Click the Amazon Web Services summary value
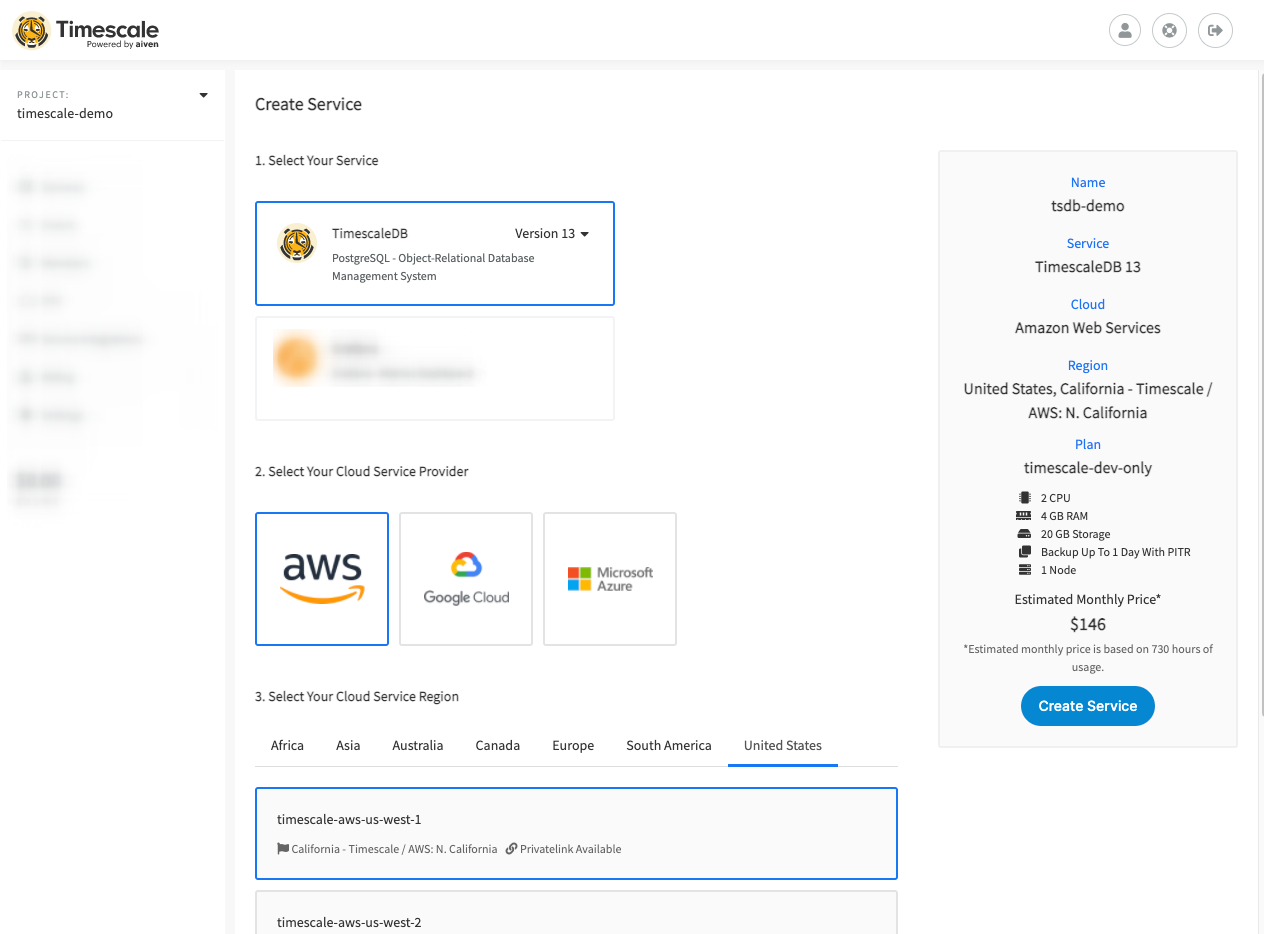1264x934 pixels. [x=1088, y=328]
